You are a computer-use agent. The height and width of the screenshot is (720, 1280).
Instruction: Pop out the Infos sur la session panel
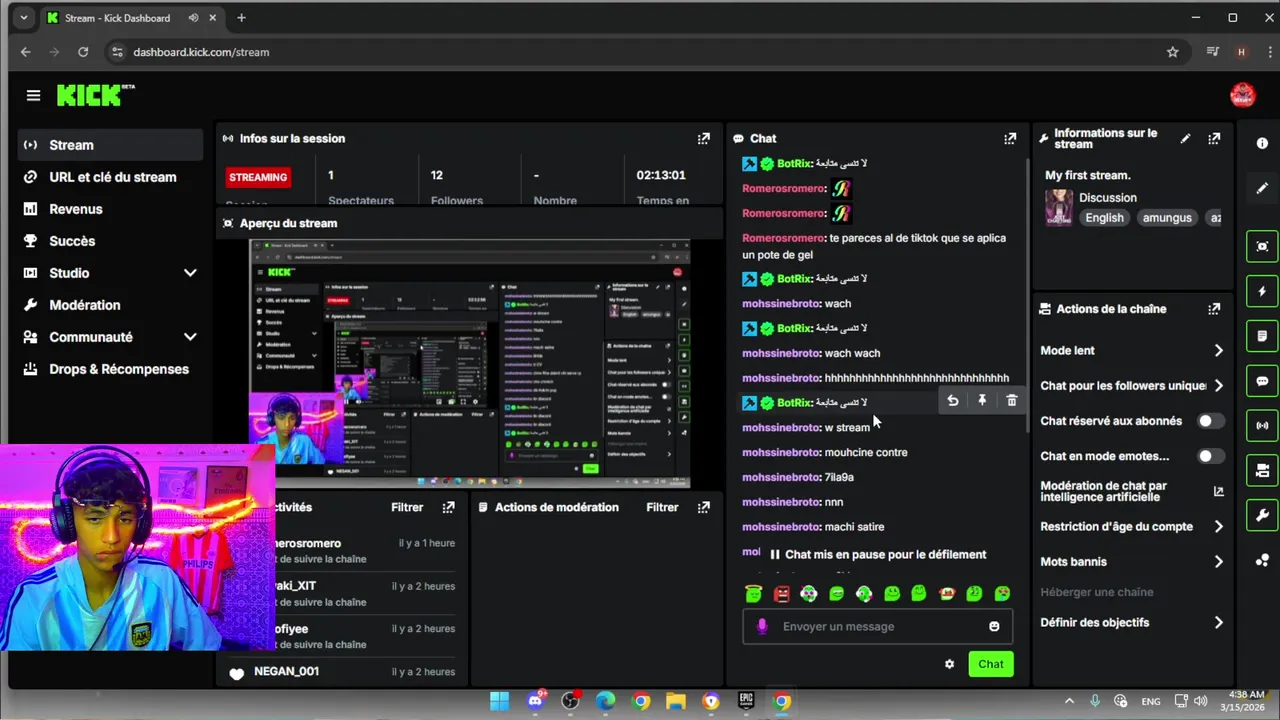pos(704,139)
